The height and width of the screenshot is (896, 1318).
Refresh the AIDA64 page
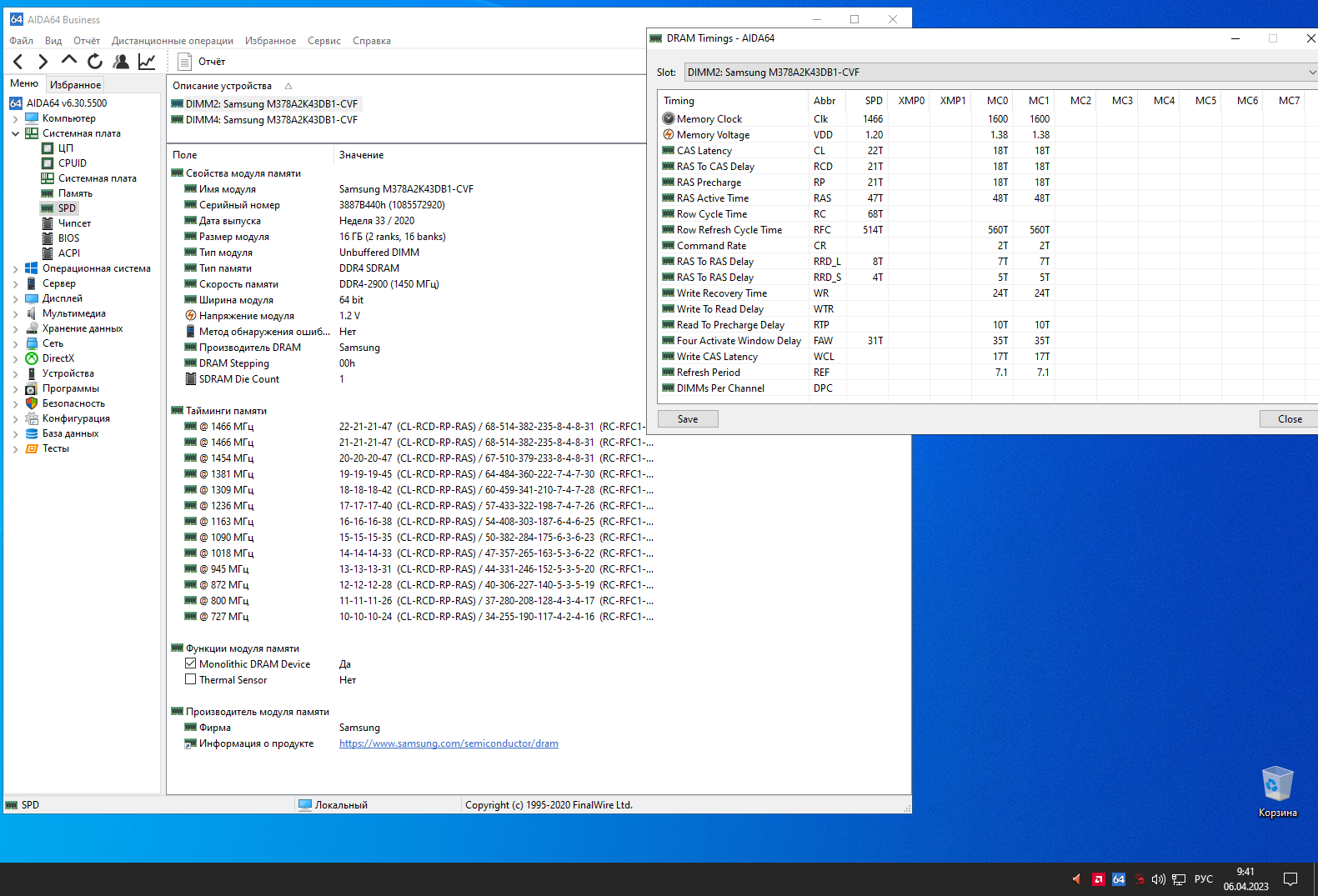tap(95, 61)
